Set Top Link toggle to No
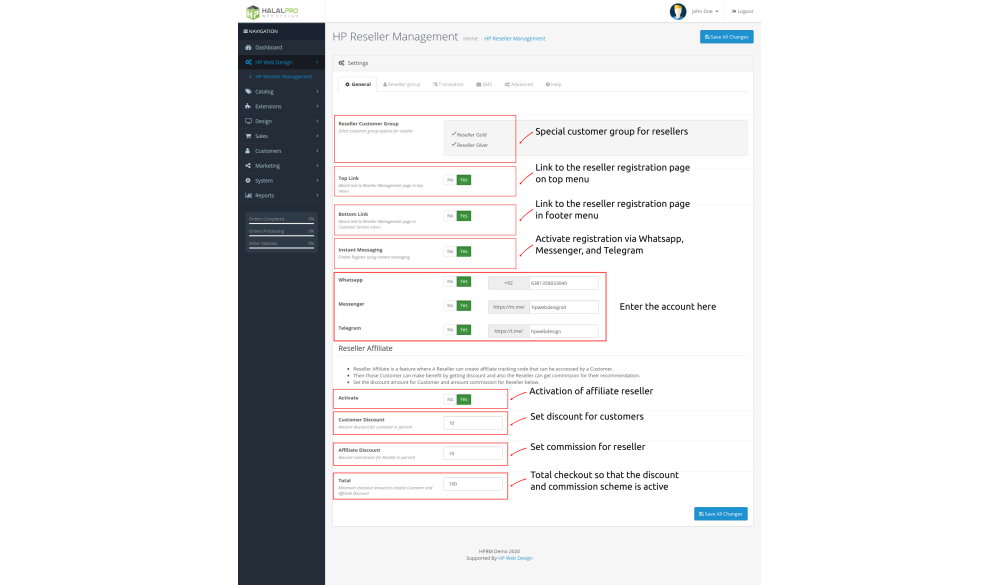The height and width of the screenshot is (585, 1000). tap(450, 180)
